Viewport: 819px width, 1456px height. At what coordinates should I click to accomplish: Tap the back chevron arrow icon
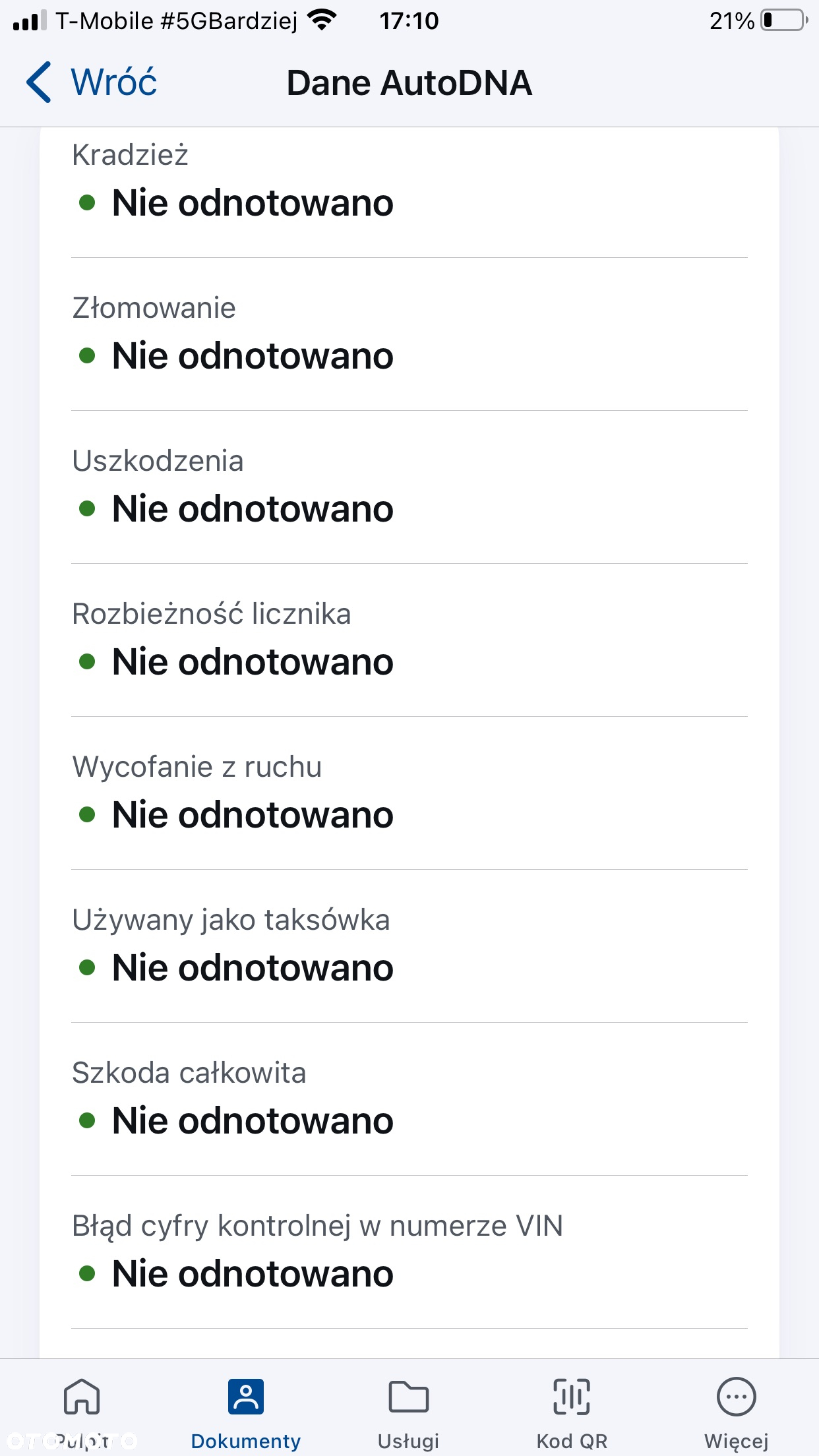(x=38, y=82)
